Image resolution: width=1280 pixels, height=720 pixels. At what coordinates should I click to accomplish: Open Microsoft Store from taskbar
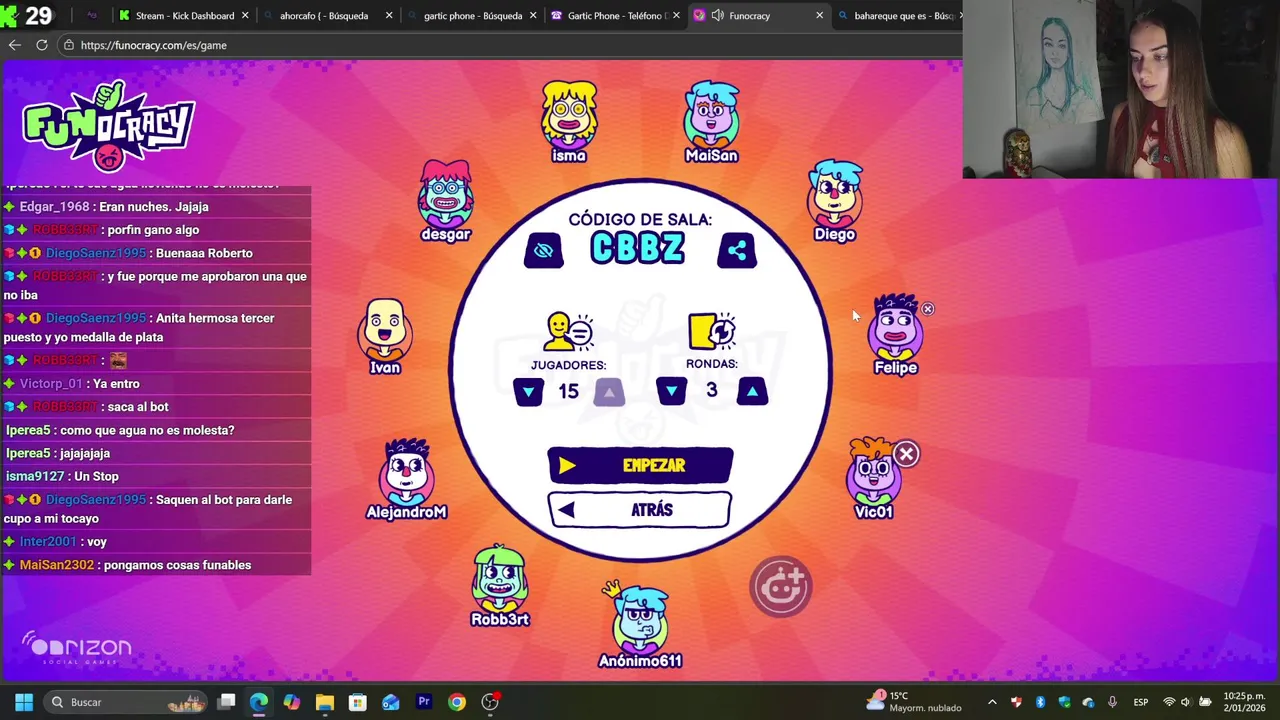[x=357, y=702]
